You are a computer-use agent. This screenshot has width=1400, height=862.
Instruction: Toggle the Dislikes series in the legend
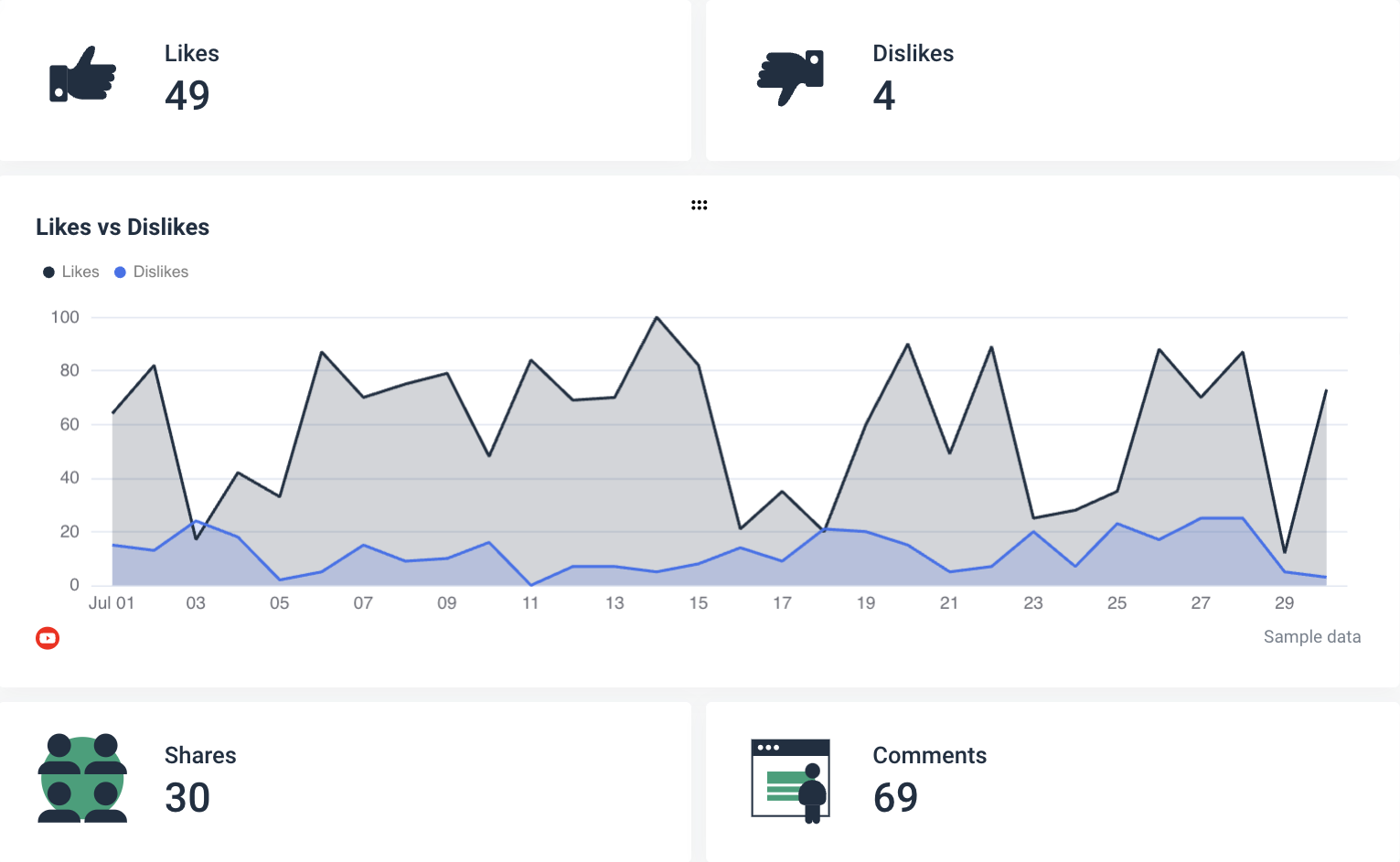pos(151,271)
